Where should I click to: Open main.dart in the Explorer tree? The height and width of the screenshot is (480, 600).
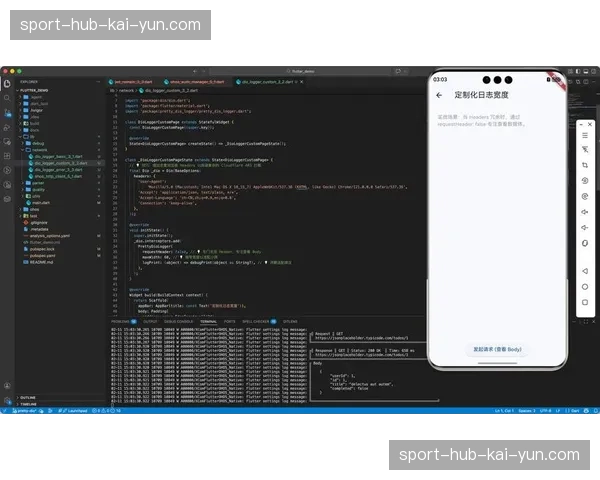point(41,201)
